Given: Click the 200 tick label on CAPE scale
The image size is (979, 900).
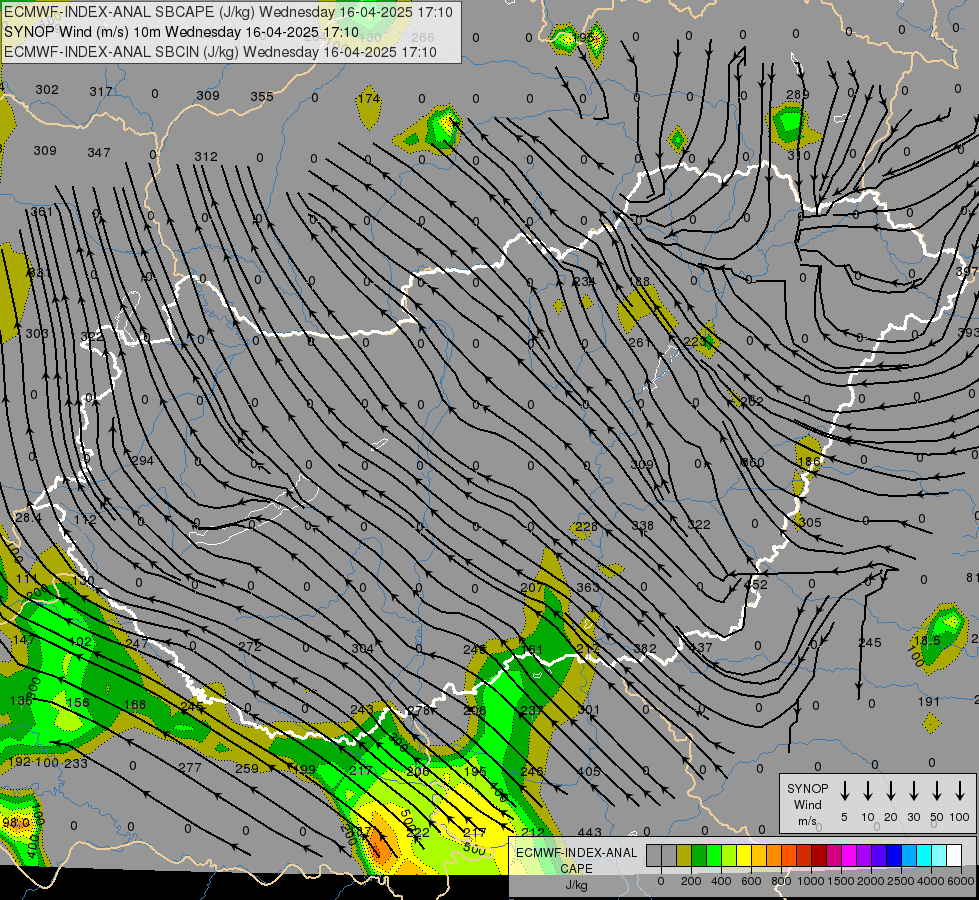Looking at the screenshot, I should click(x=691, y=881).
